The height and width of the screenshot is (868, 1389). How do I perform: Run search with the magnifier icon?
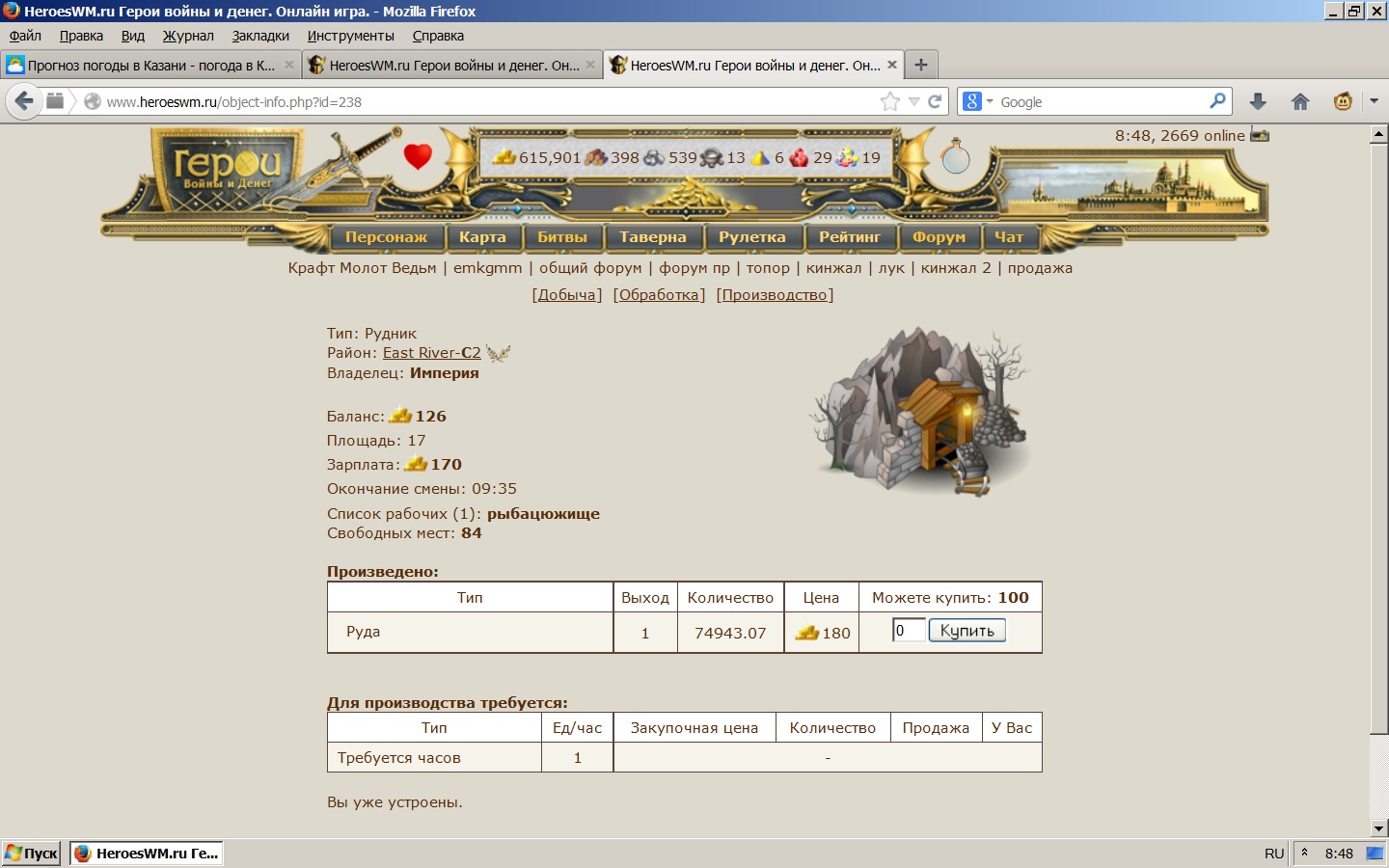click(x=1217, y=100)
